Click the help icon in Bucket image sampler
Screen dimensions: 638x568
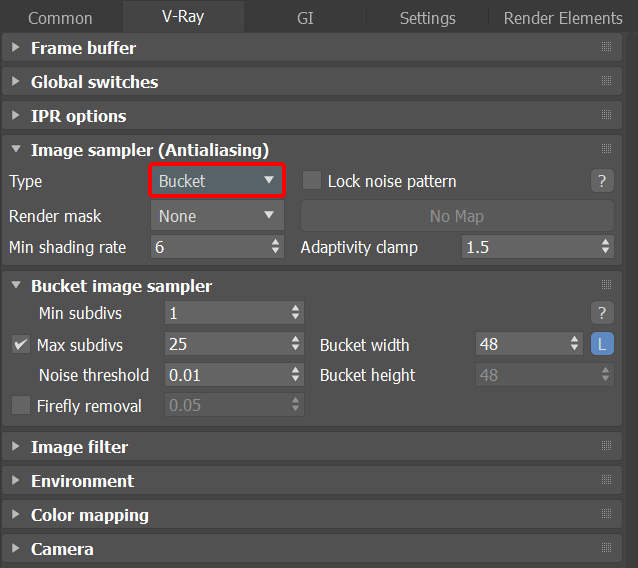601,312
